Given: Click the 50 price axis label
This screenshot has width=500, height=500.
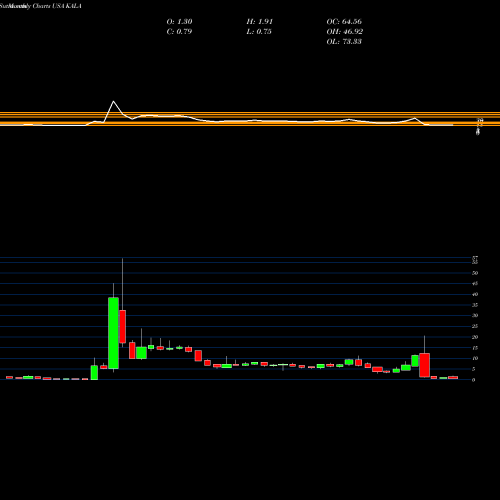Looking at the screenshot, I should tap(475, 273).
